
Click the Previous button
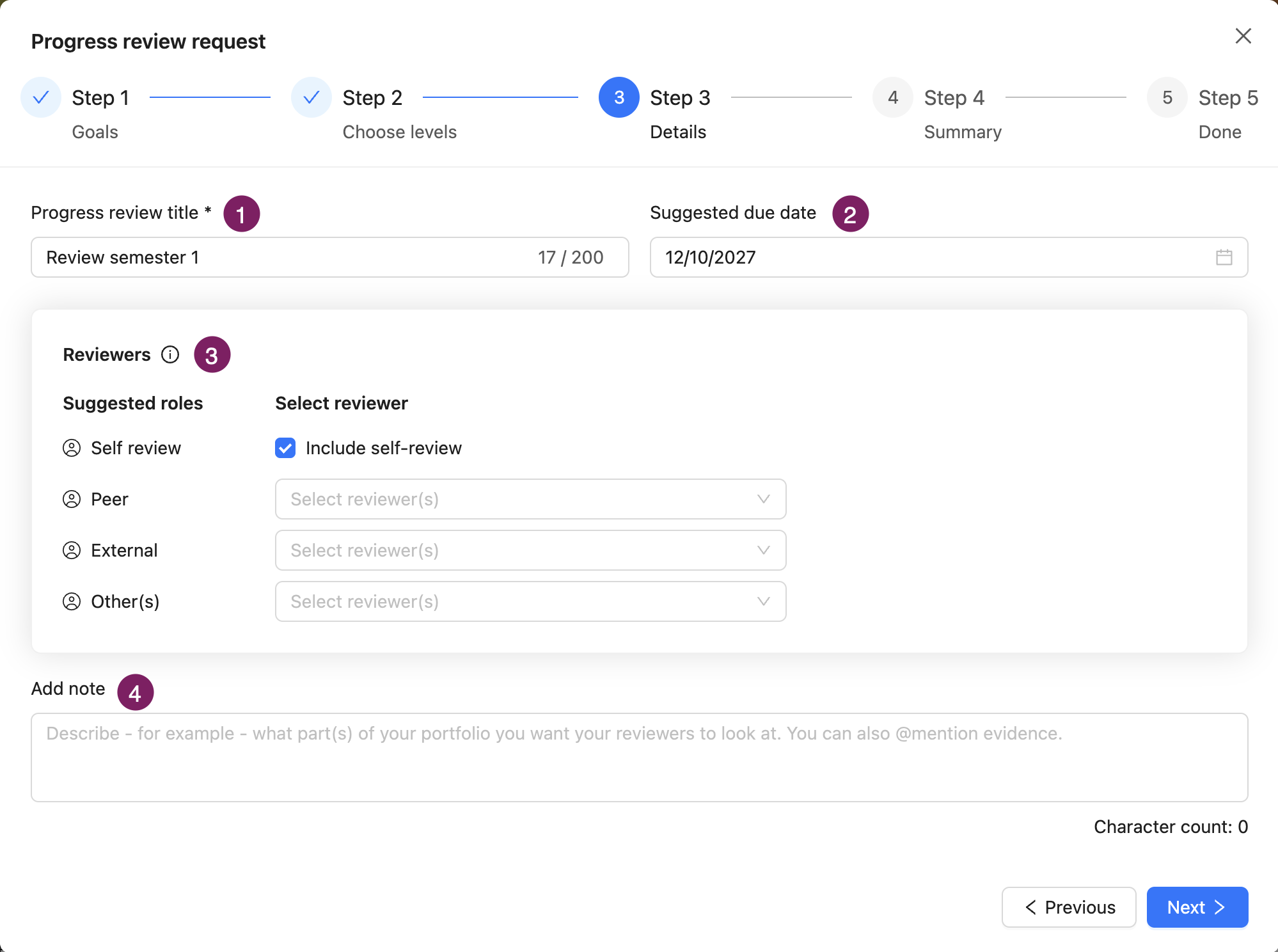[1069, 907]
